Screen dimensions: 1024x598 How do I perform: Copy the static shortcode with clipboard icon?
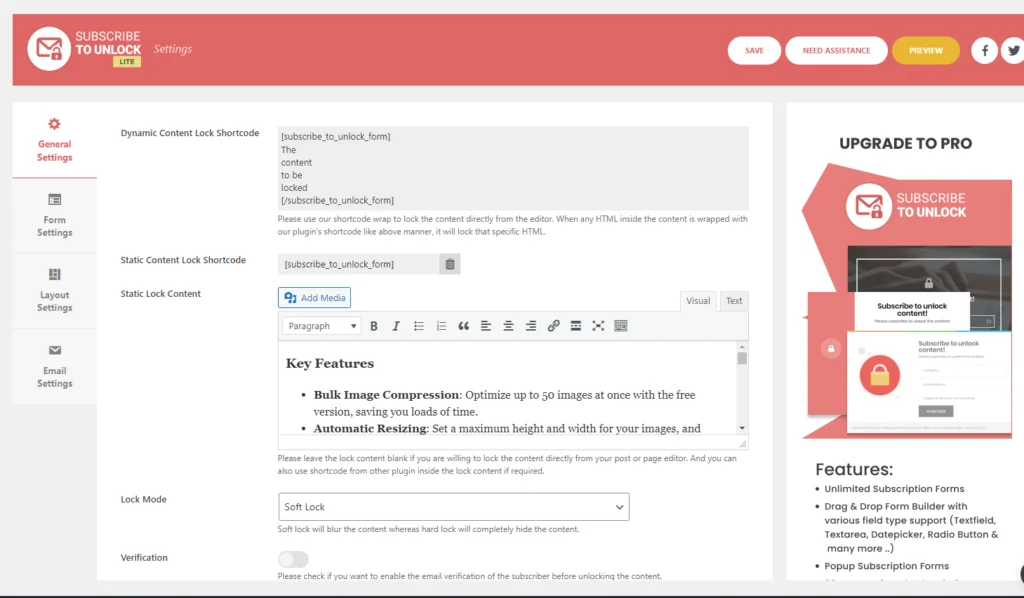click(450, 264)
